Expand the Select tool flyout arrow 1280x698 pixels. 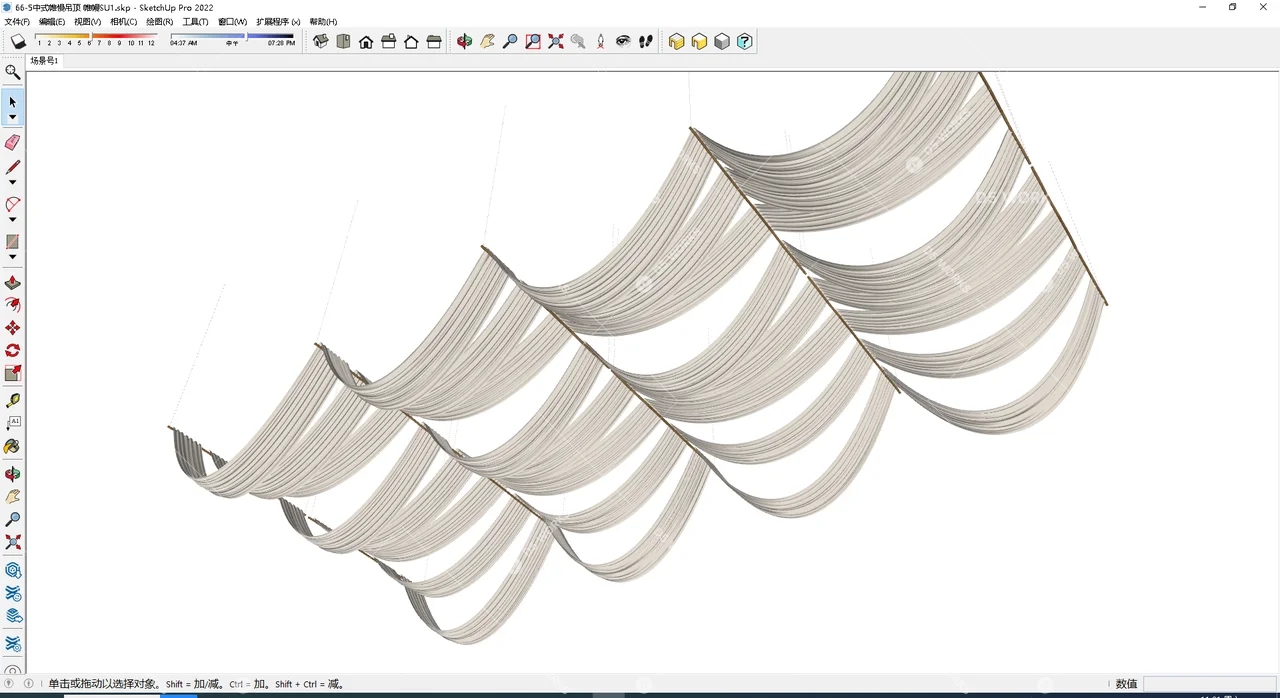pyautogui.click(x=12, y=117)
